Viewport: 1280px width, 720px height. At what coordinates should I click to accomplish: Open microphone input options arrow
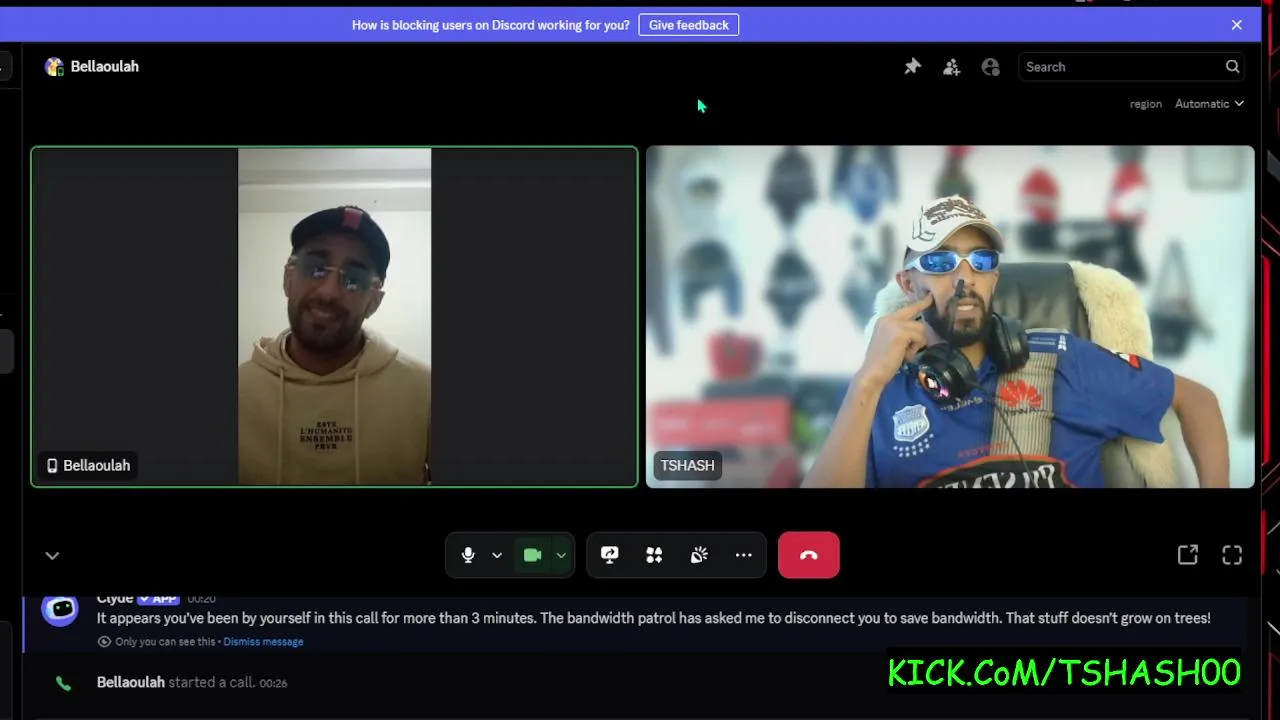click(x=496, y=555)
